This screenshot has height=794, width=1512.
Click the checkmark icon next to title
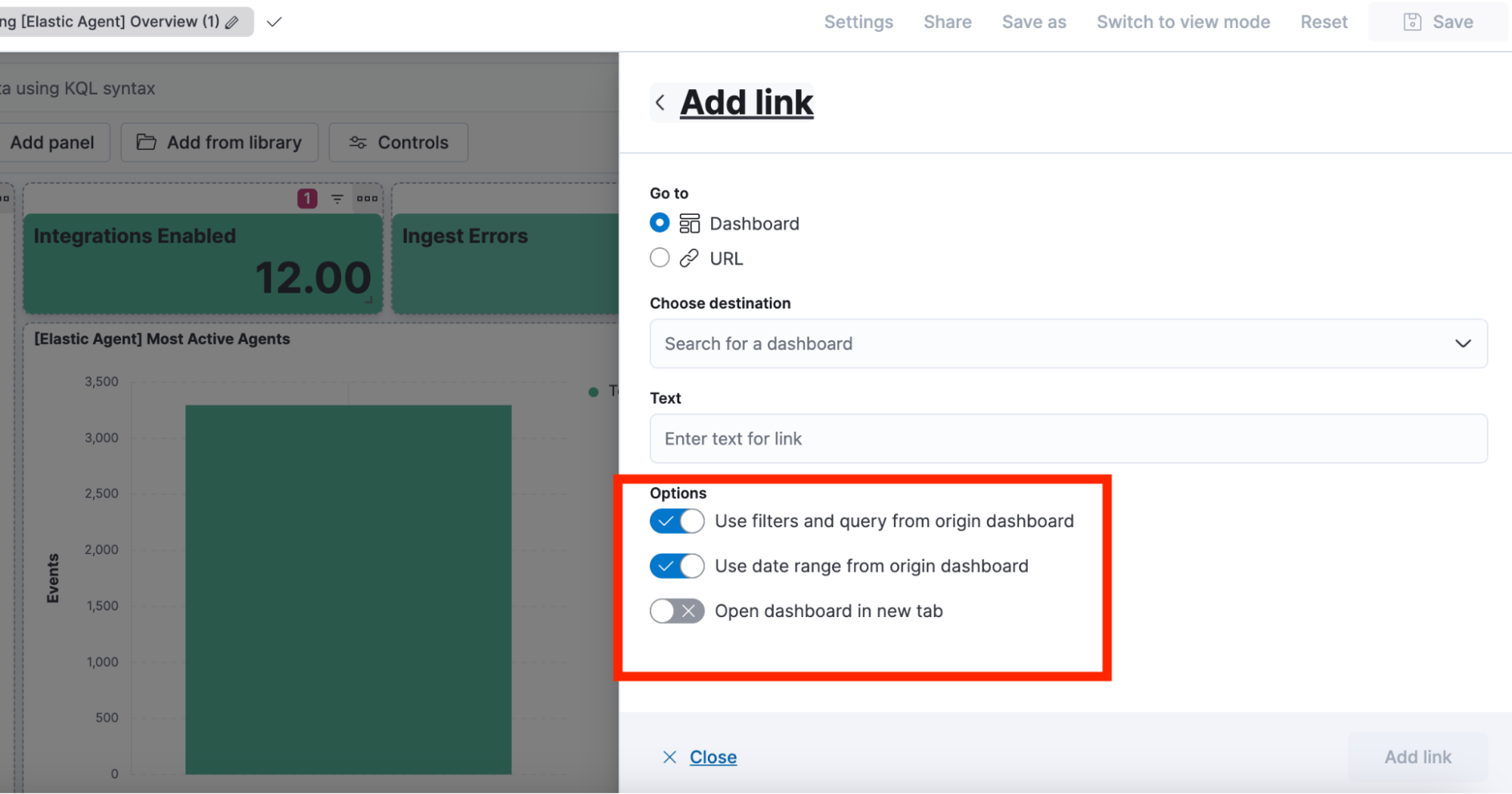275,22
